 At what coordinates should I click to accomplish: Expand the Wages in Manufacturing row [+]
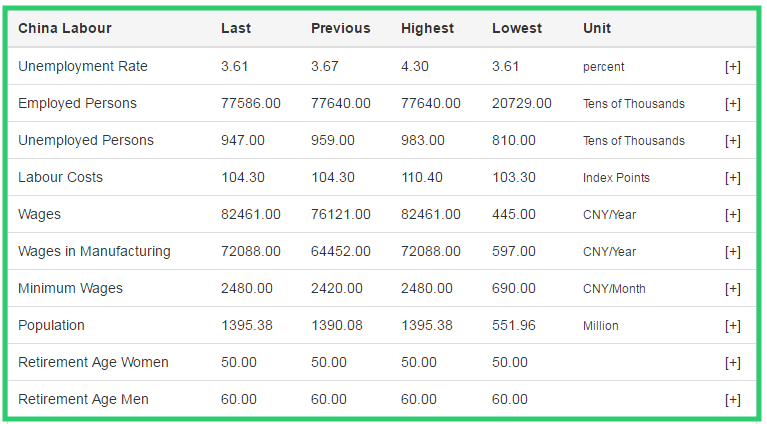pos(732,252)
